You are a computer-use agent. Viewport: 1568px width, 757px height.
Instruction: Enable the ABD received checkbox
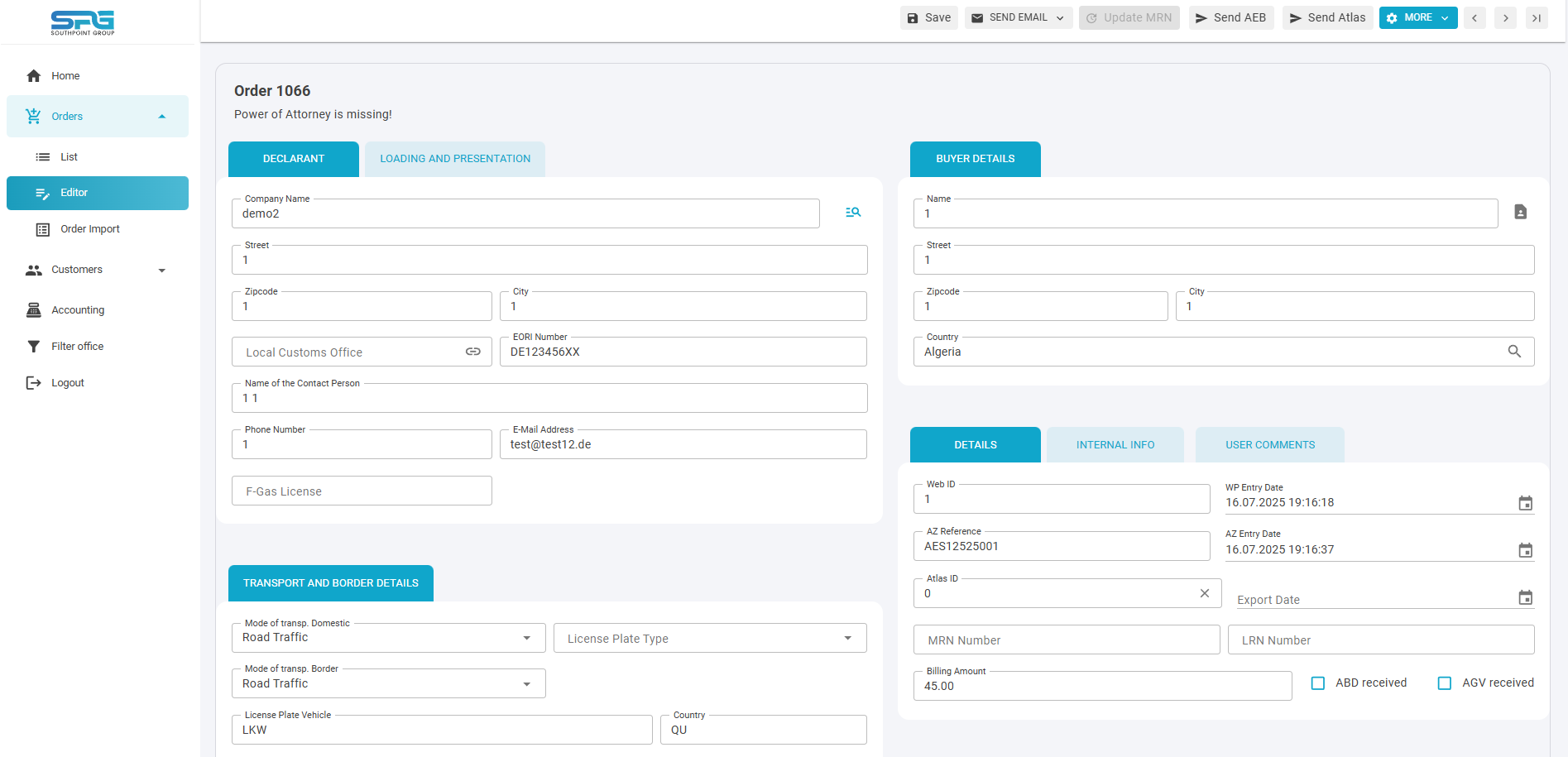[1318, 683]
